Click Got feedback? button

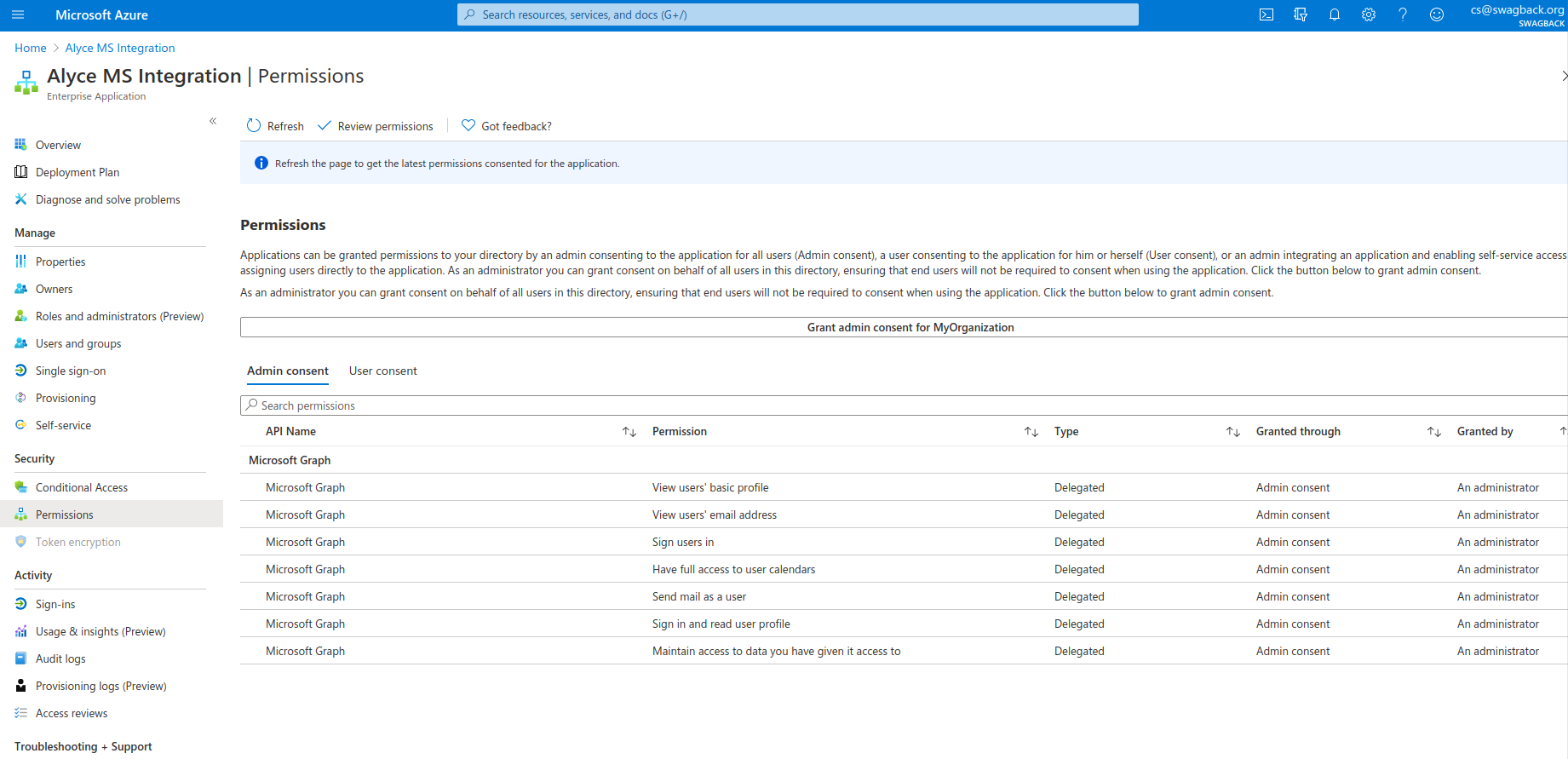point(507,126)
